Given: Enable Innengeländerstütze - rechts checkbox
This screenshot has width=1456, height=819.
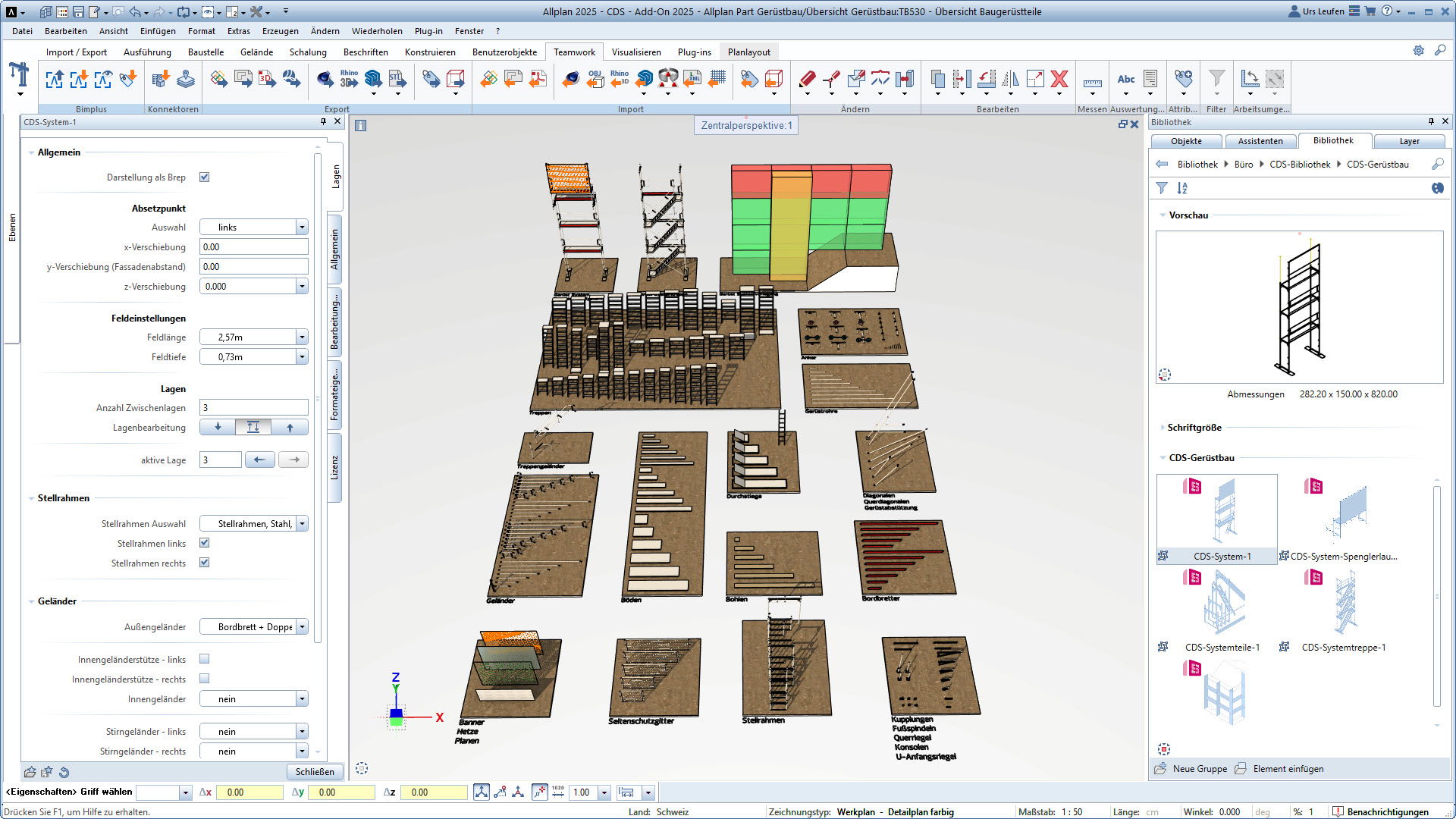Looking at the screenshot, I should point(204,679).
